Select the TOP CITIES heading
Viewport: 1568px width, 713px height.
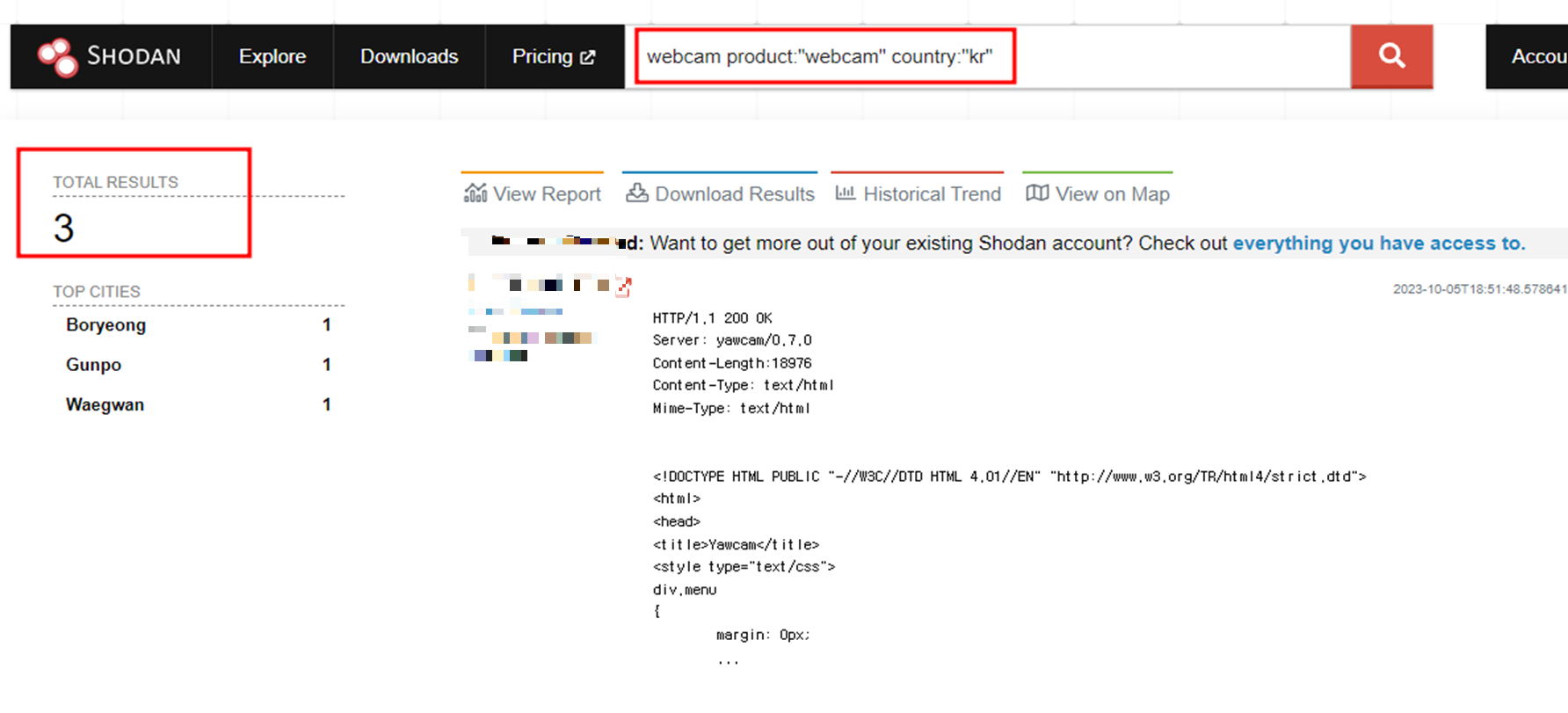(97, 292)
